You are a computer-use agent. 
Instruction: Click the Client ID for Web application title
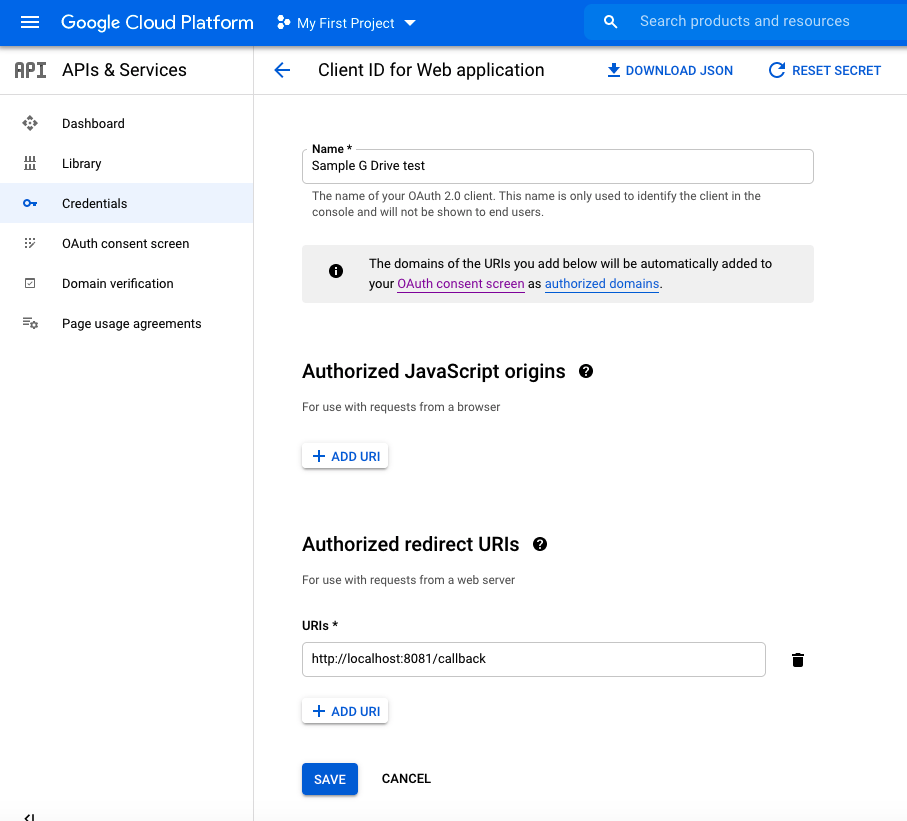coord(431,70)
